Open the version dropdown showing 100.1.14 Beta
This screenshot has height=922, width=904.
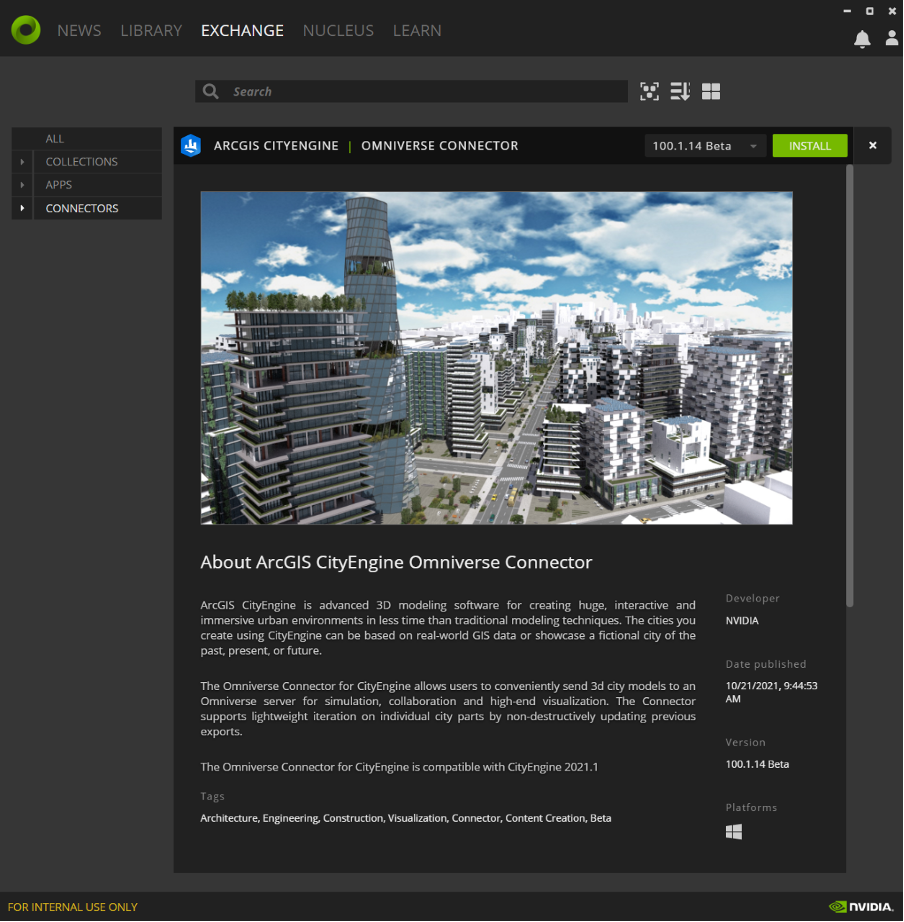[705, 145]
